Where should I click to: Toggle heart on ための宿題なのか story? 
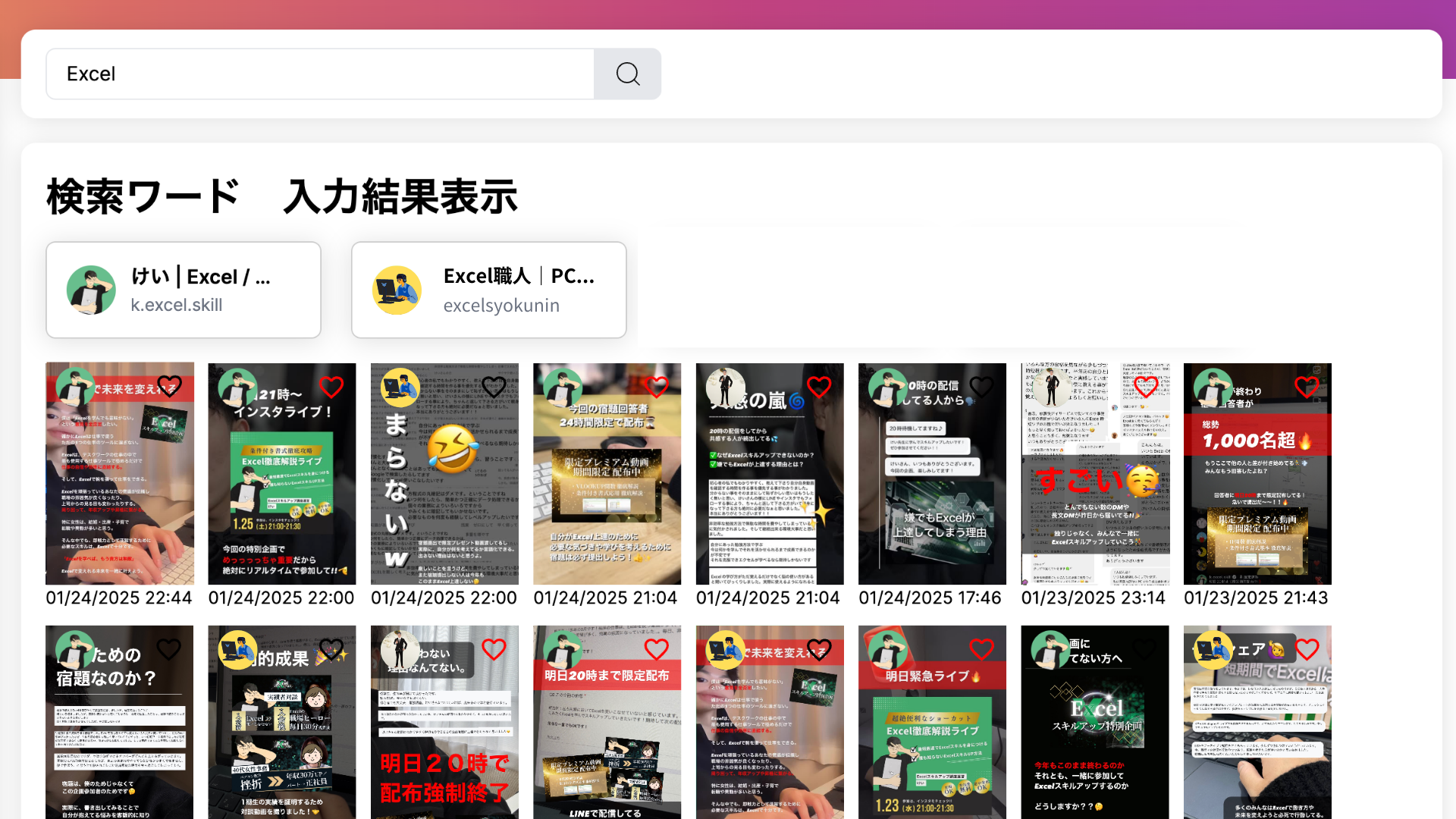click(169, 649)
